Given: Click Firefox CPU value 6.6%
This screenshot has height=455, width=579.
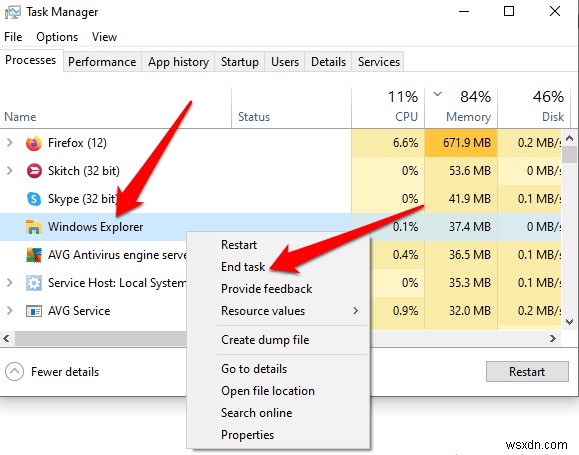Looking at the screenshot, I should (x=405, y=143).
